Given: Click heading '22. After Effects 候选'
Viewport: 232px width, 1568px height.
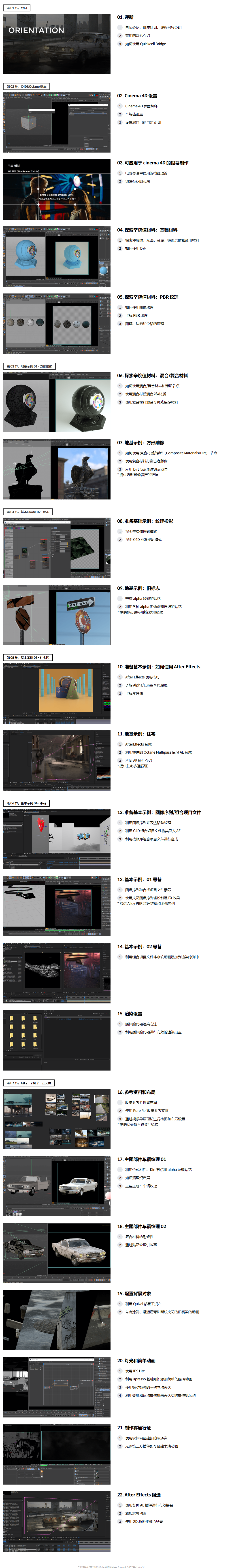Looking at the screenshot, I should pyautogui.click(x=139, y=1494).
